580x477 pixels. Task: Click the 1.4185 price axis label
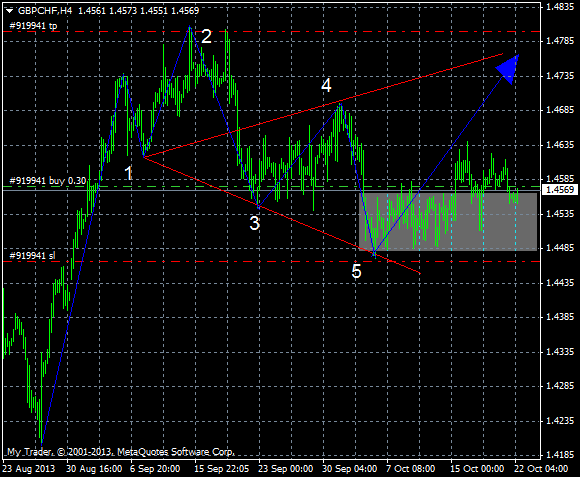560,455
